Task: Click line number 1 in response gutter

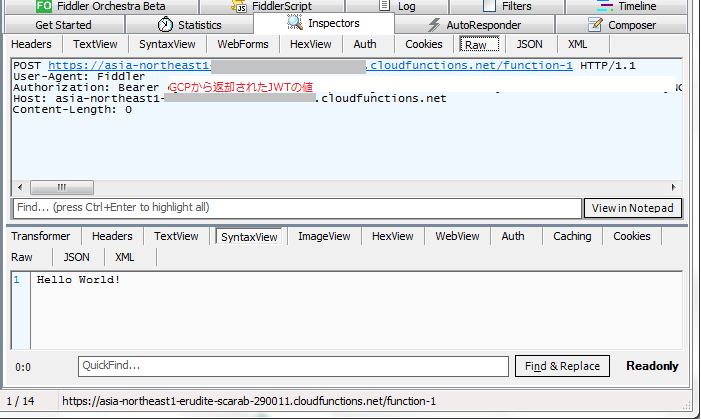Action: click(x=17, y=280)
